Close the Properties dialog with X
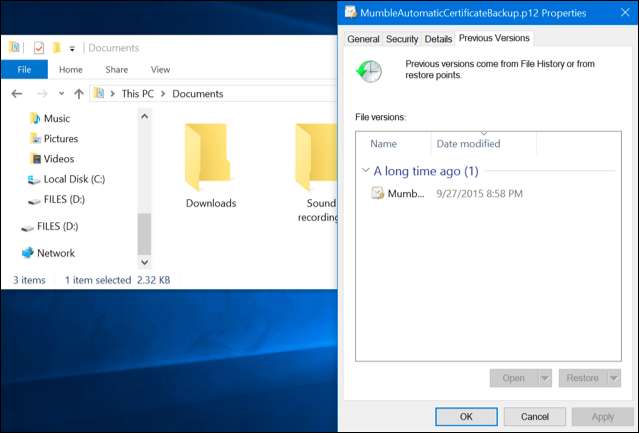The height and width of the screenshot is (433, 639). point(625,12)
